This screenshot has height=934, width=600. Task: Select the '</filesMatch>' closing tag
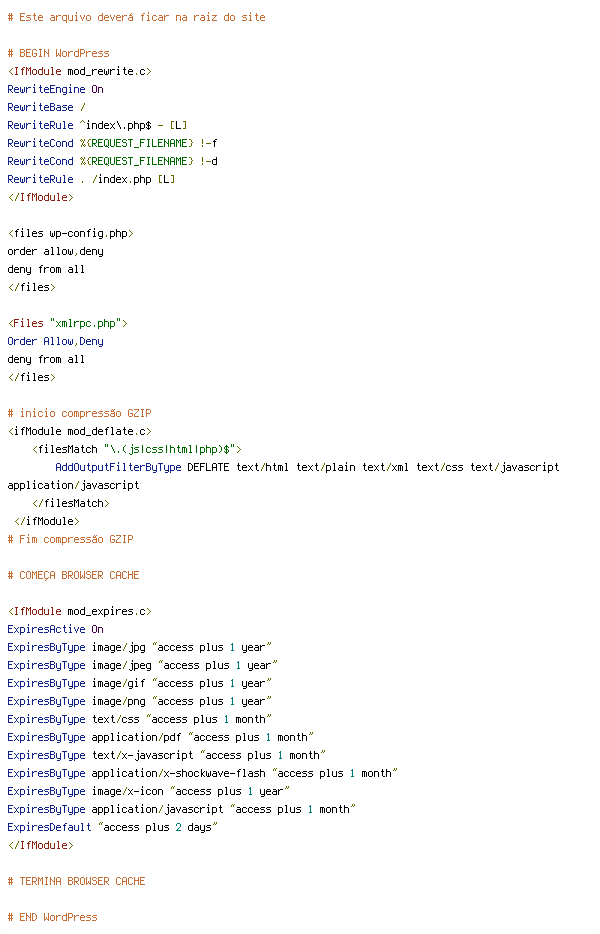(70, 503)
